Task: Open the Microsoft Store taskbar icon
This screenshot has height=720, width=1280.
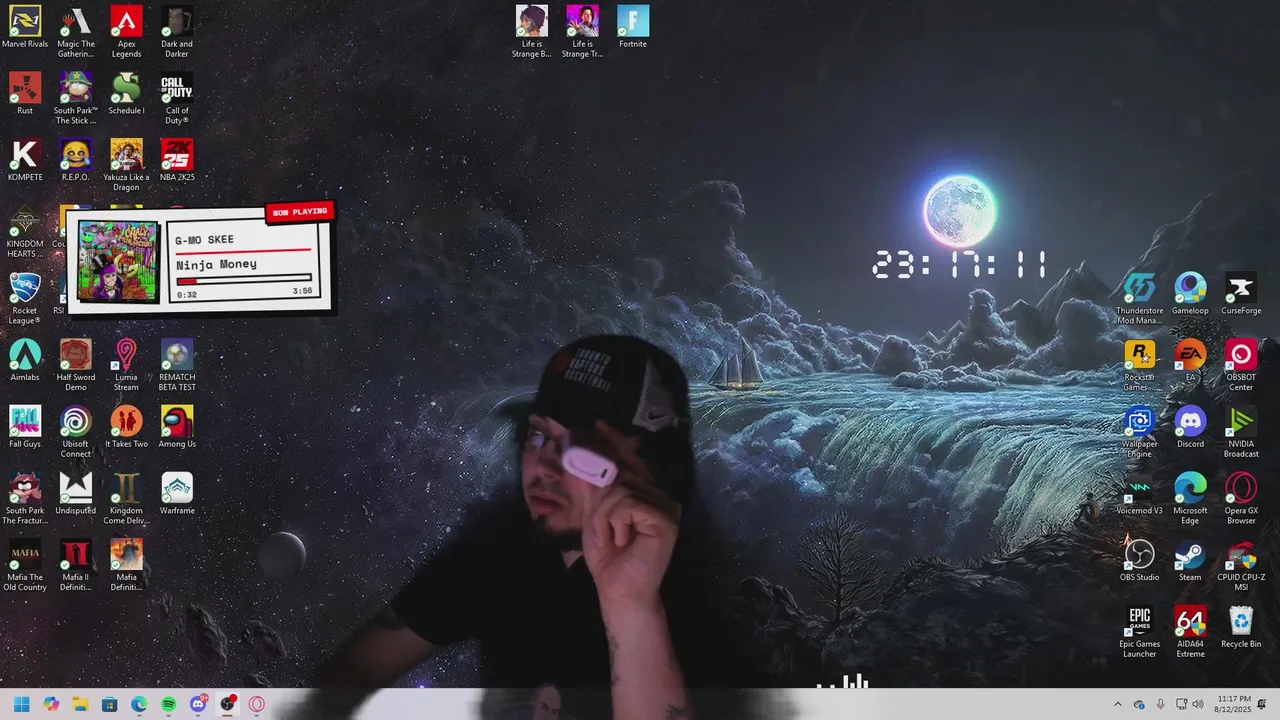Action: (x=109, y=704)
